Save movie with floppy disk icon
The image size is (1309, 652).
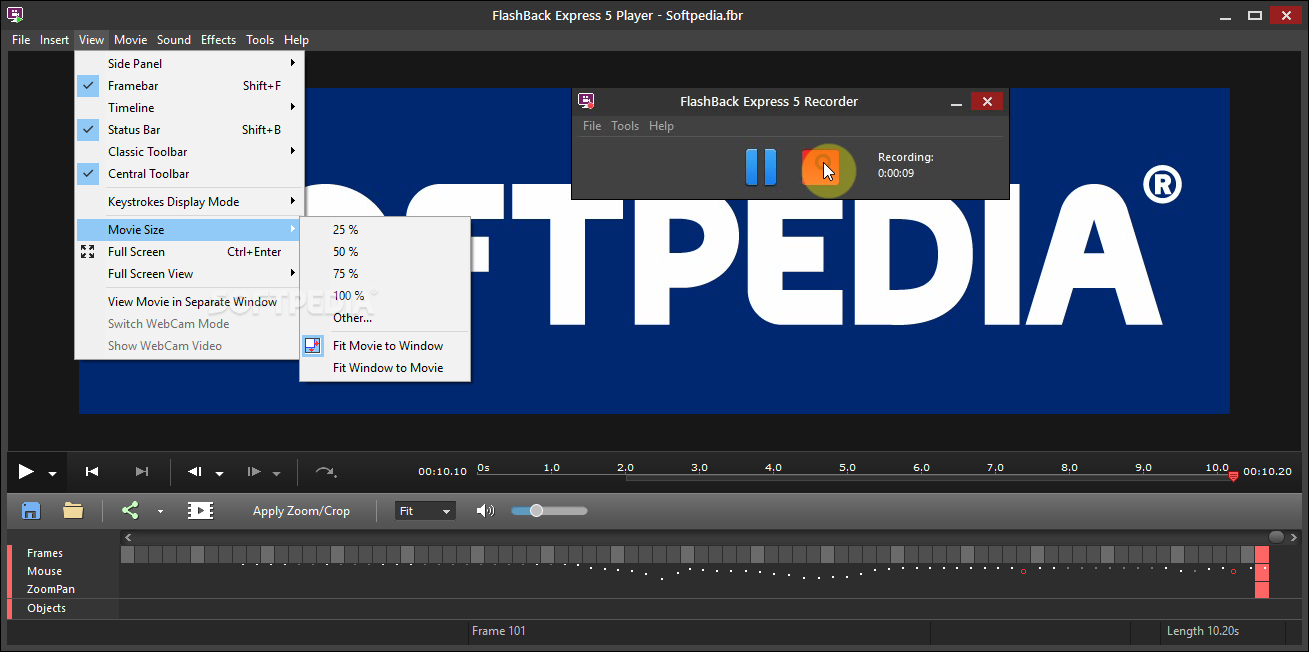tap(31, 511)
